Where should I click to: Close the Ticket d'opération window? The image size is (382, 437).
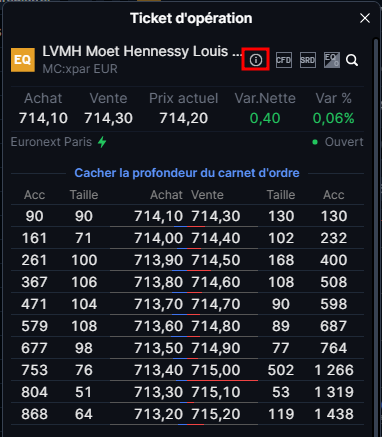tap(365, 18)
